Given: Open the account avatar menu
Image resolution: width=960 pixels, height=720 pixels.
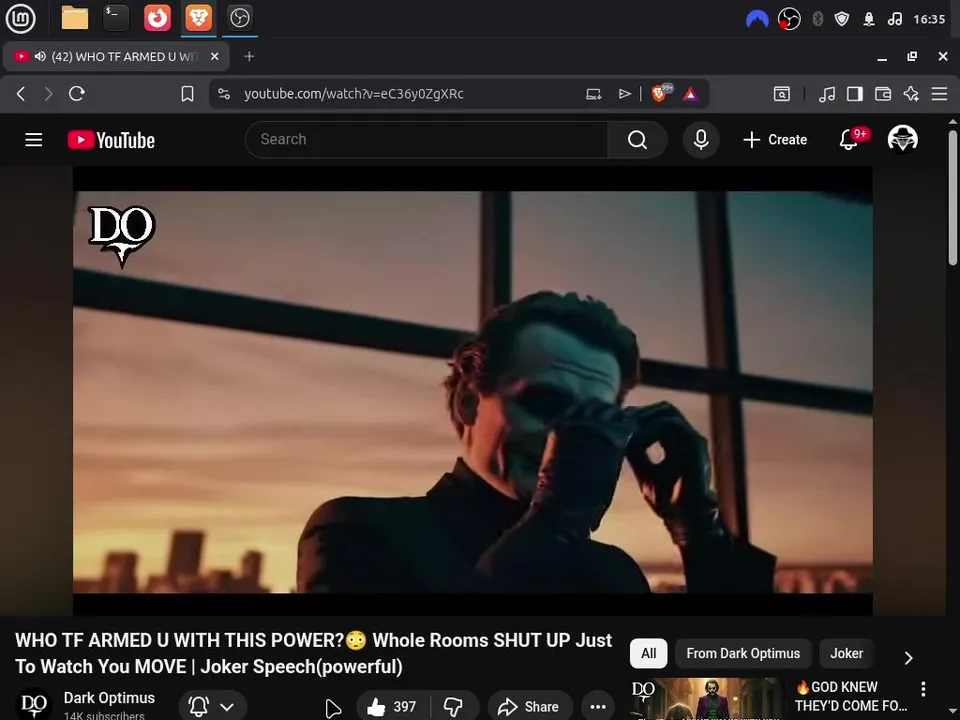Looking at the screenshot, I should (902, 139).
